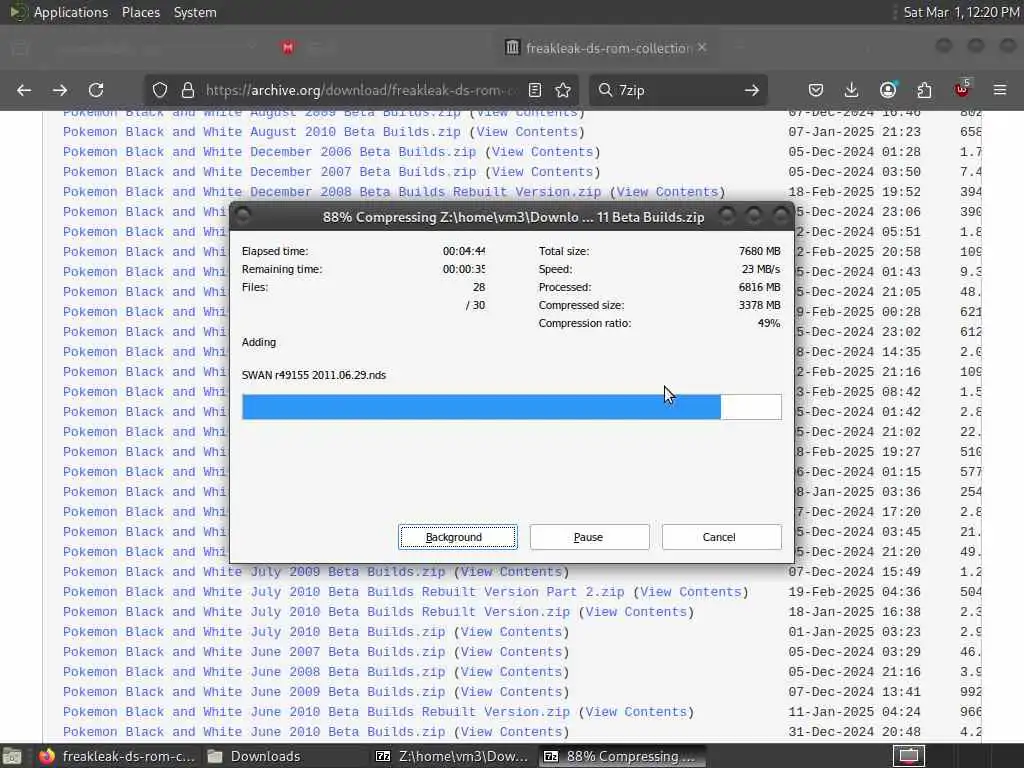Open December 2006 Beta Builds.zip link
Image resolution: width=1024 pixels, height=768 pixels.
tap(270, 152)
